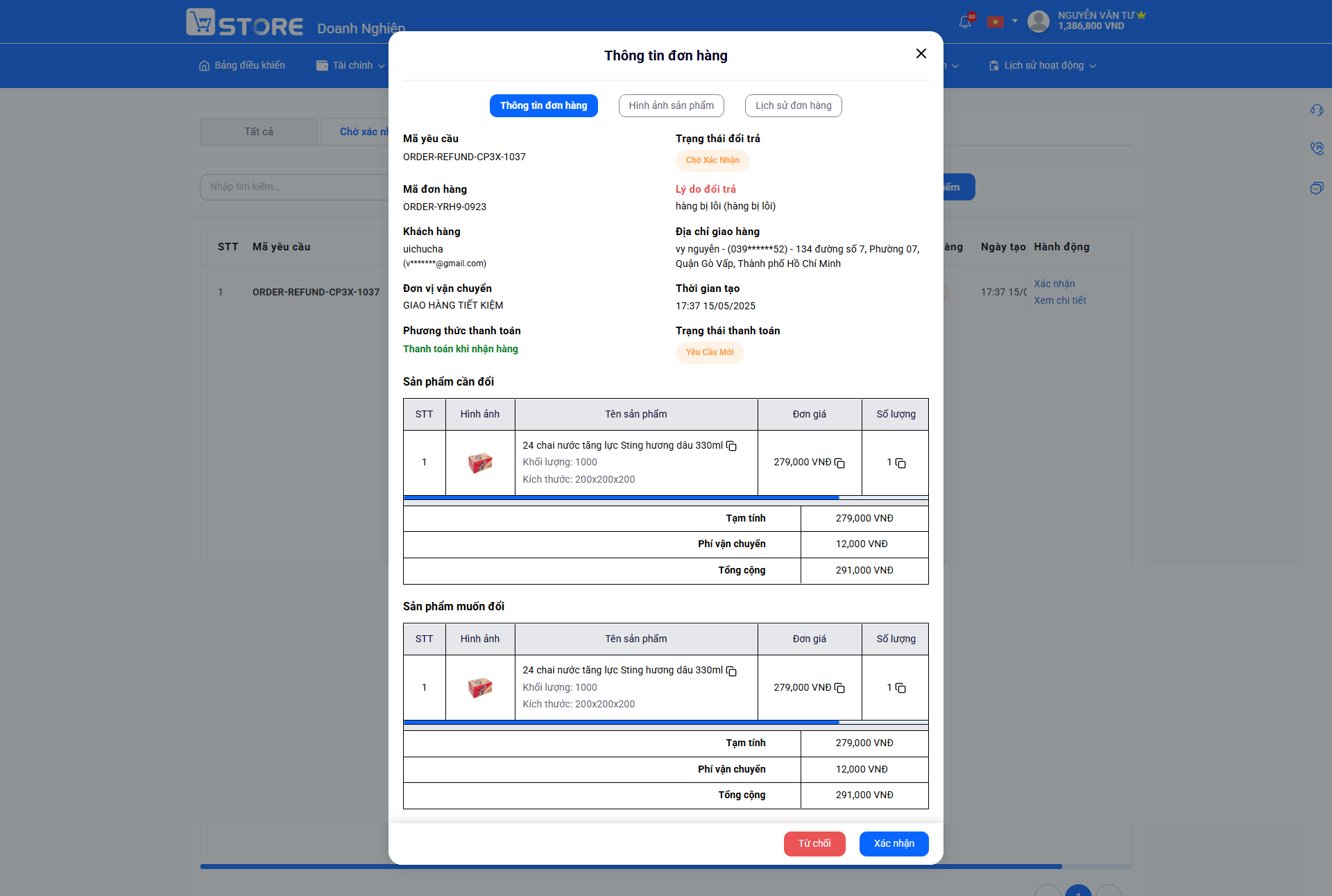Screen dimensions: 1332x896
Task: Click the blue Xác nhận confirm button
Action: pyautogui.click(x=894, y=843)
